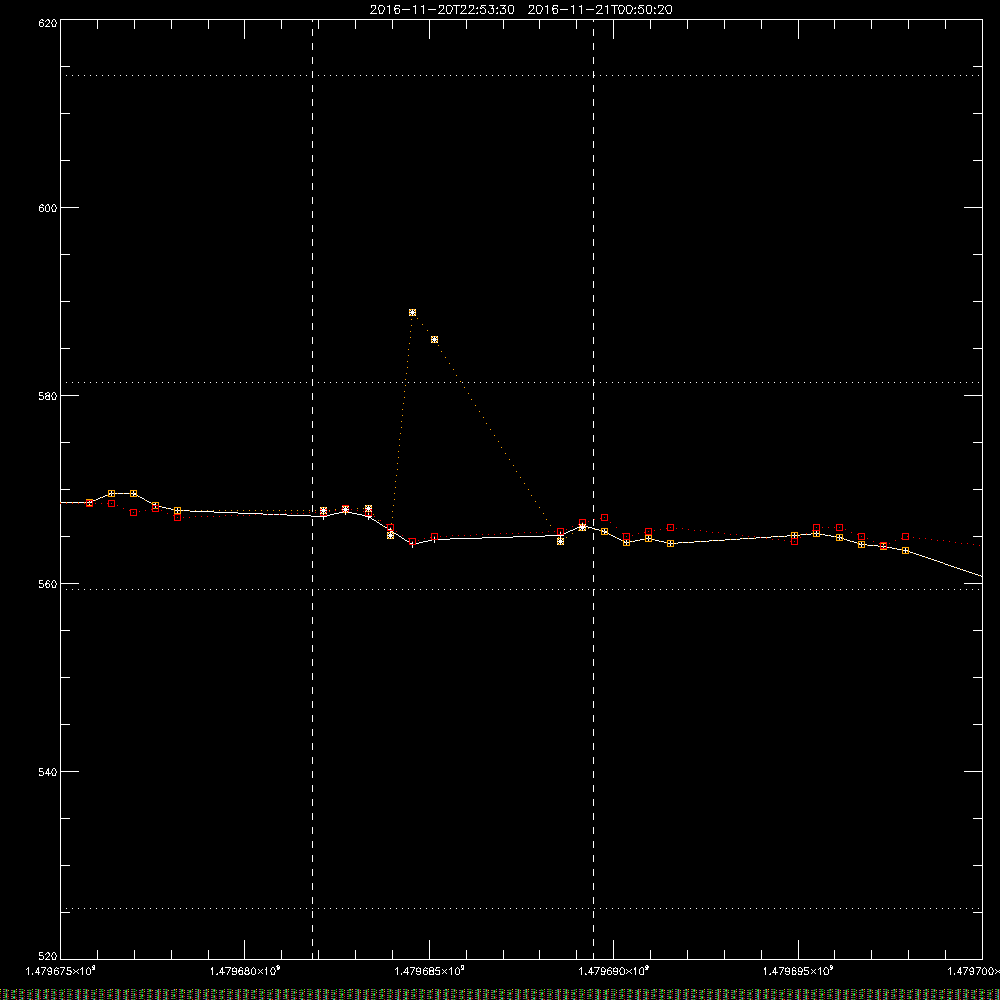Click the x-axis label 1.479695×10⁹
The height and width of the screenshot is (1000, 1000).
[798, 971]
